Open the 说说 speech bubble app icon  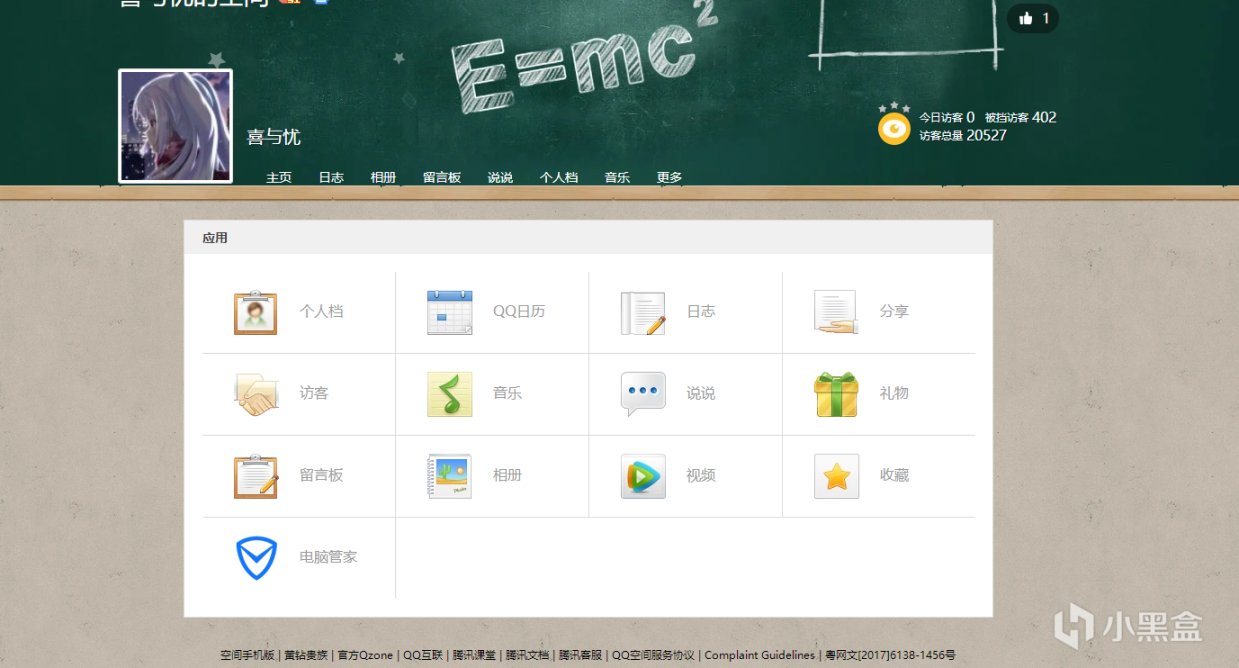tap(643, 394)
